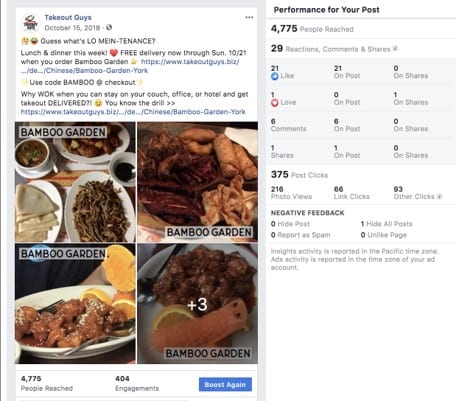The height and width of the screenshot is (401, 470).
Task: Click the blue Like reaction icon
Action: tap(275, 76)
